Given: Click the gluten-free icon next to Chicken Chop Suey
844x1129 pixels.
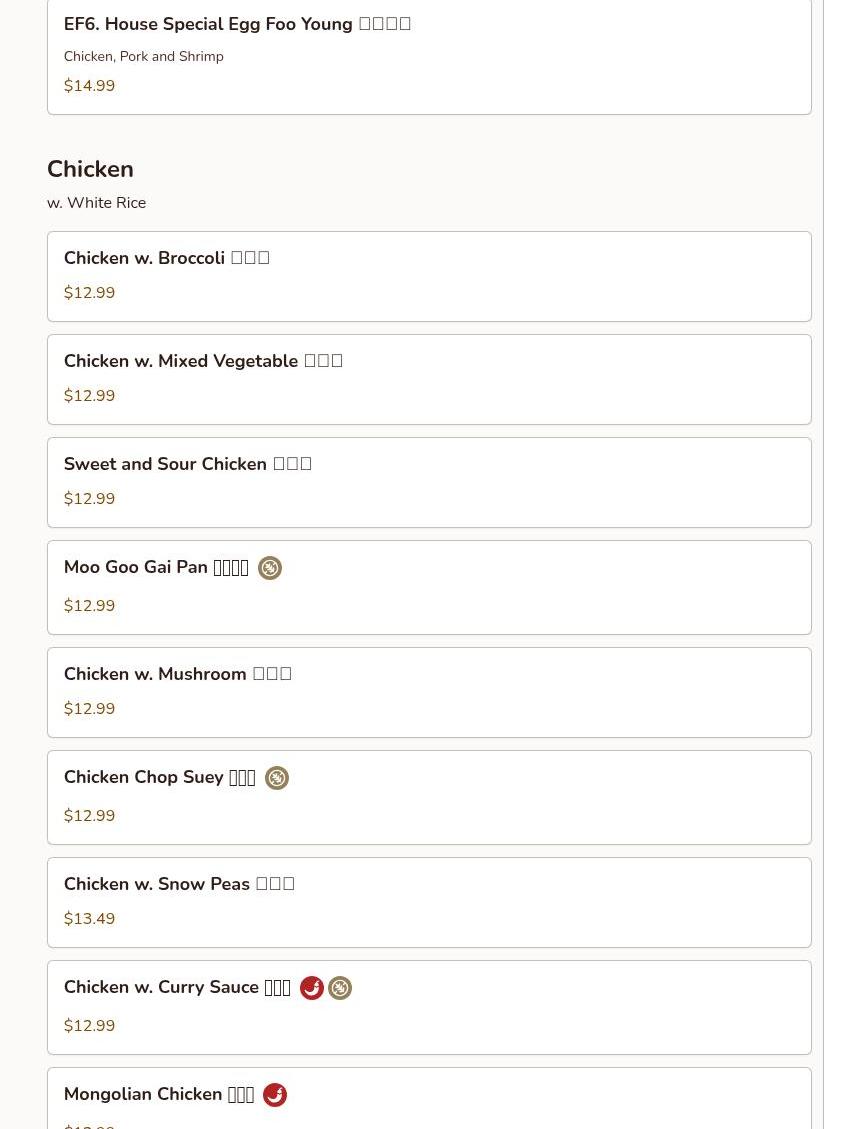Looking at the screenshot, I should [x=277, y=778].
